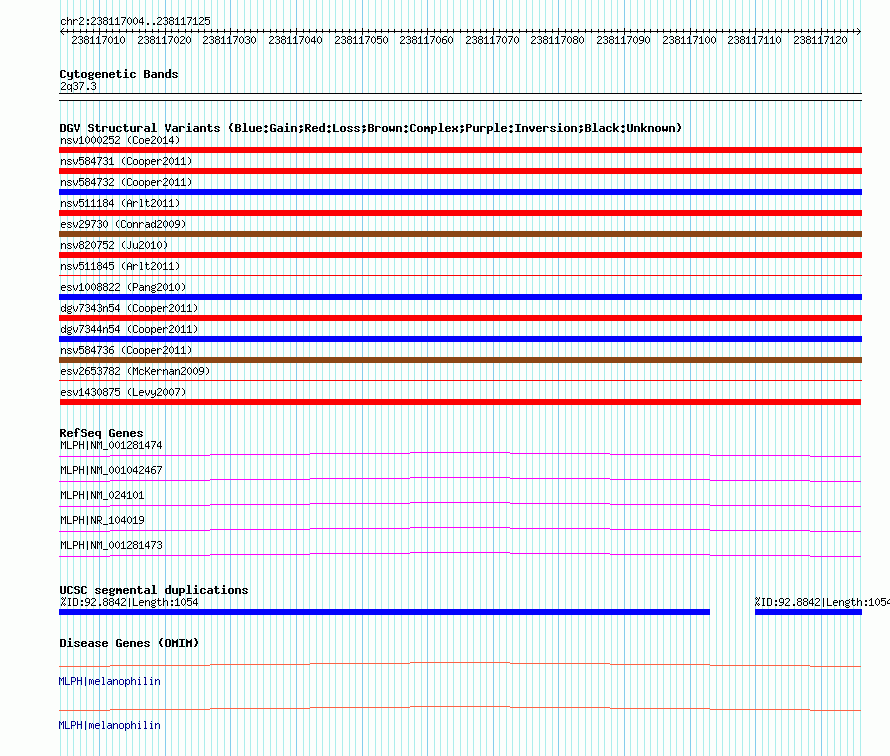This screenshot has width=890, height=756.
Task: Click the nsv584736 (Cooper2011) variant label
Action: [x=126, y=350]
